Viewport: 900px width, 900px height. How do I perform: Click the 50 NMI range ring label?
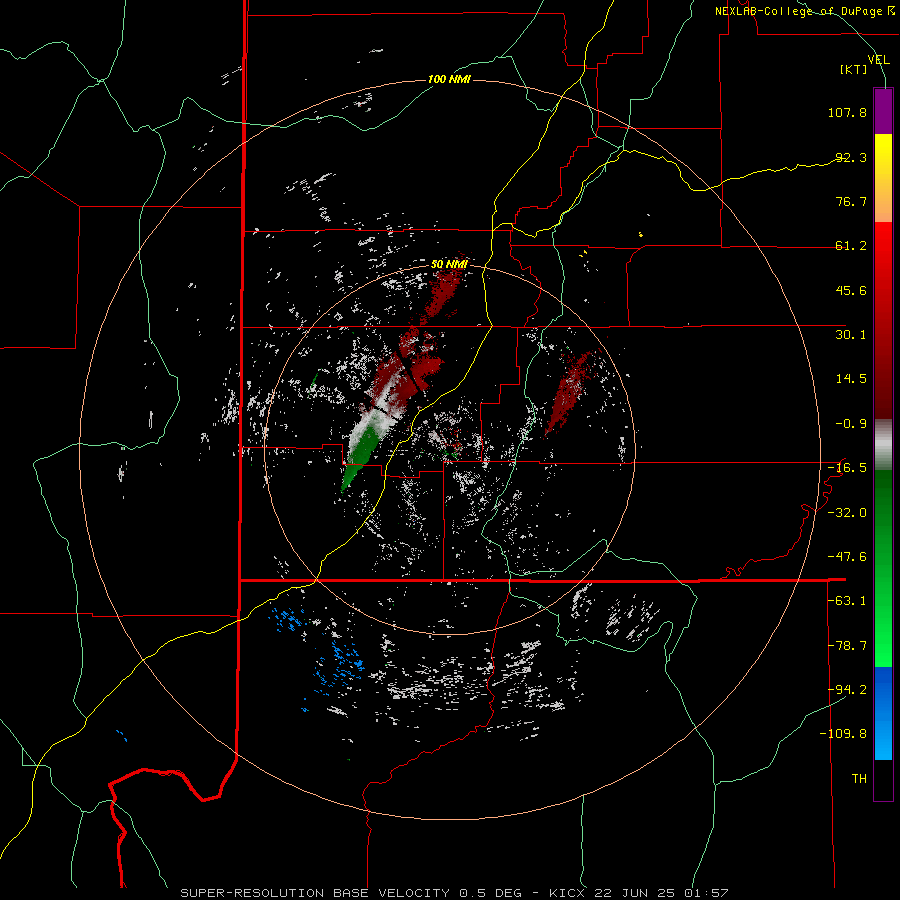(x=449, y=264)
